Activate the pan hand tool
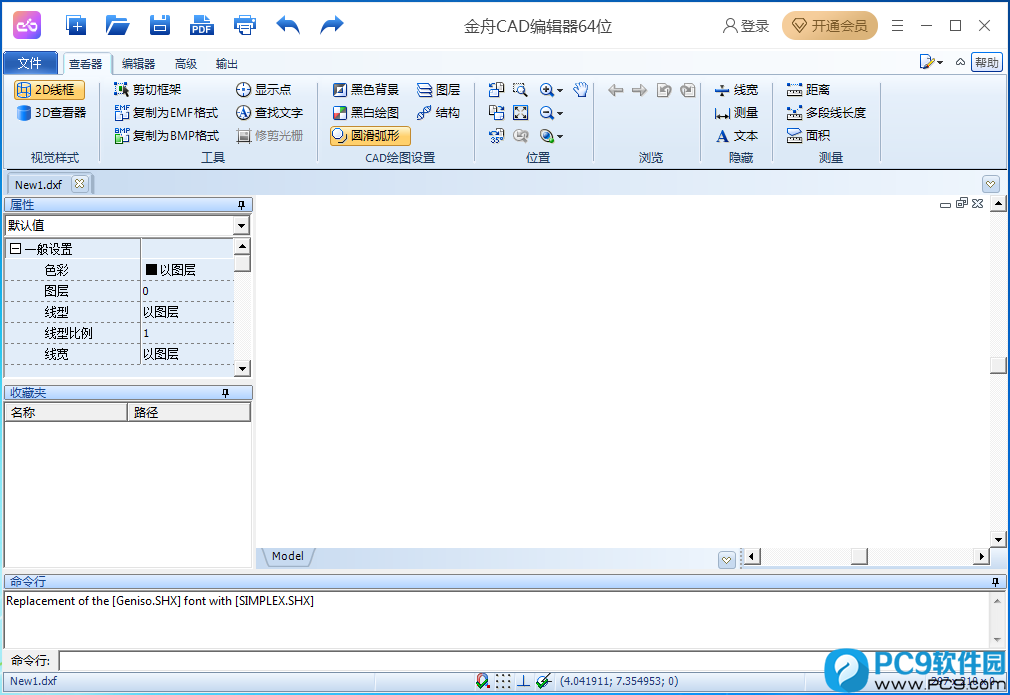 click(580, 90)
